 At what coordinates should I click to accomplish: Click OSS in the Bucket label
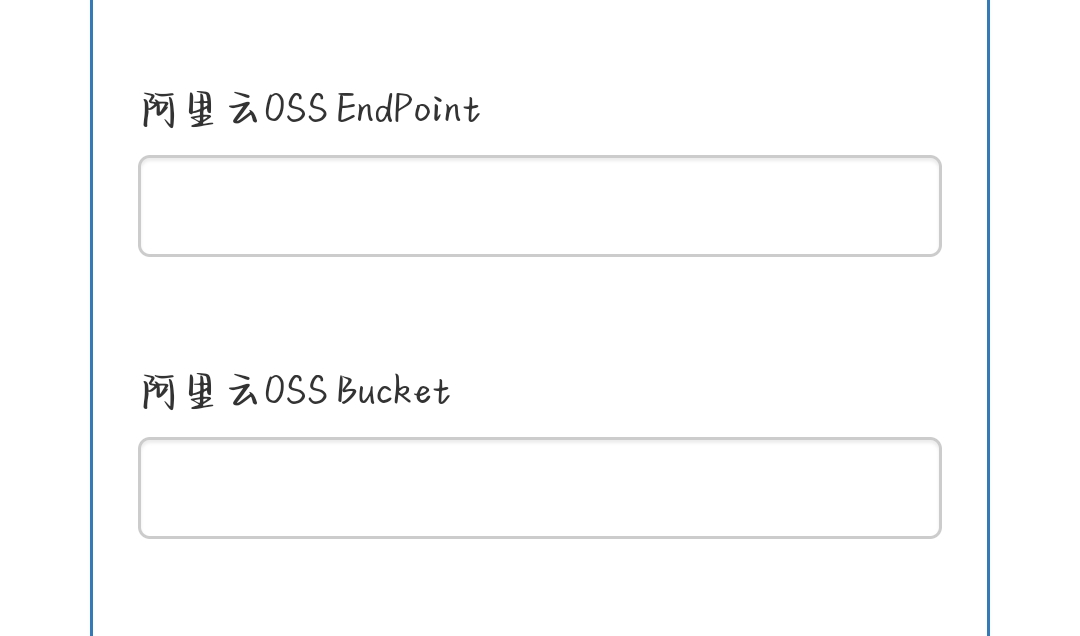[x=296, y=391]
